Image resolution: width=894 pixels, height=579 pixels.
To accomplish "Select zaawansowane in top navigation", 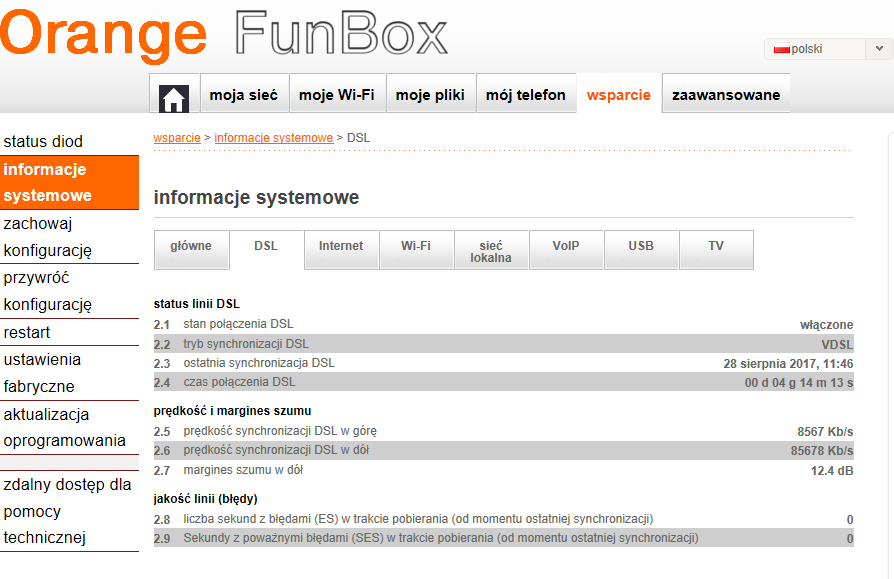I will click(726, 95).
